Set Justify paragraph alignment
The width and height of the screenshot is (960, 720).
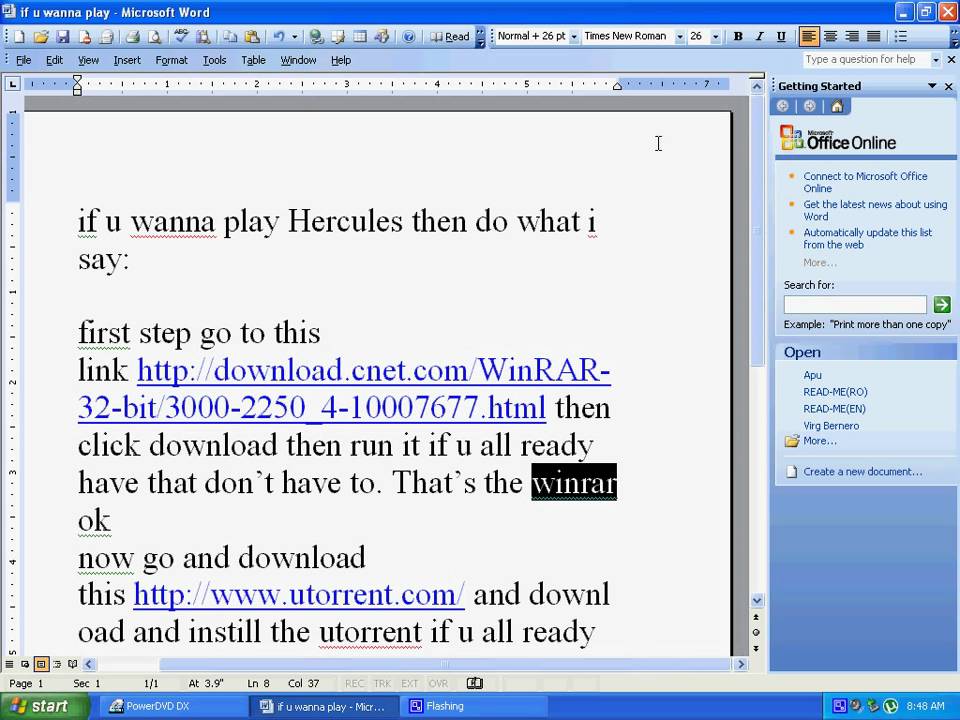pyautogui.click(x=874, y=37)
